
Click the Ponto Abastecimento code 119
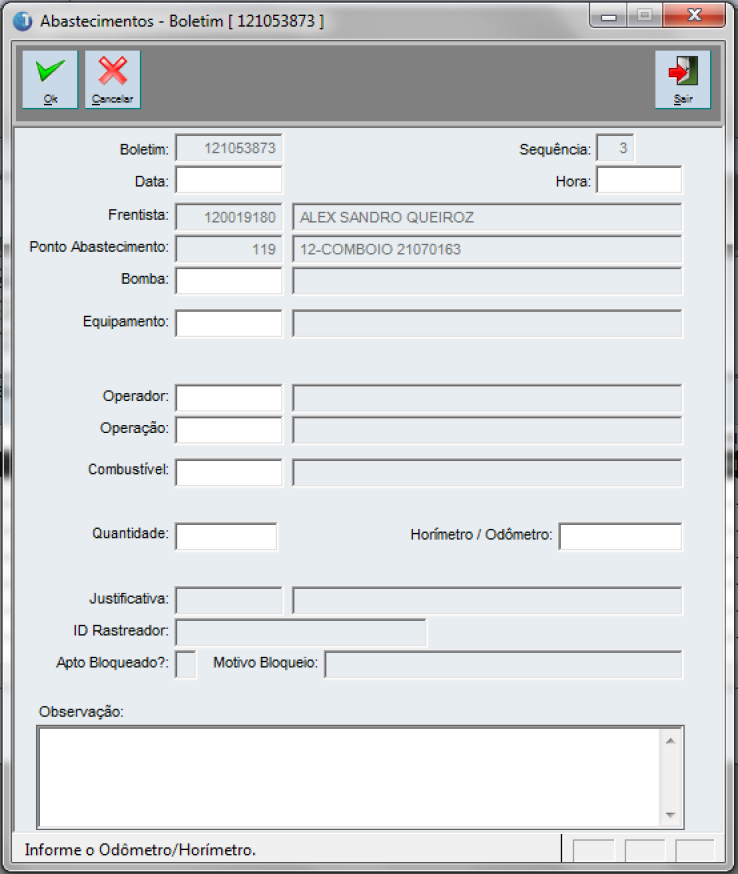[x=229, y=249]
